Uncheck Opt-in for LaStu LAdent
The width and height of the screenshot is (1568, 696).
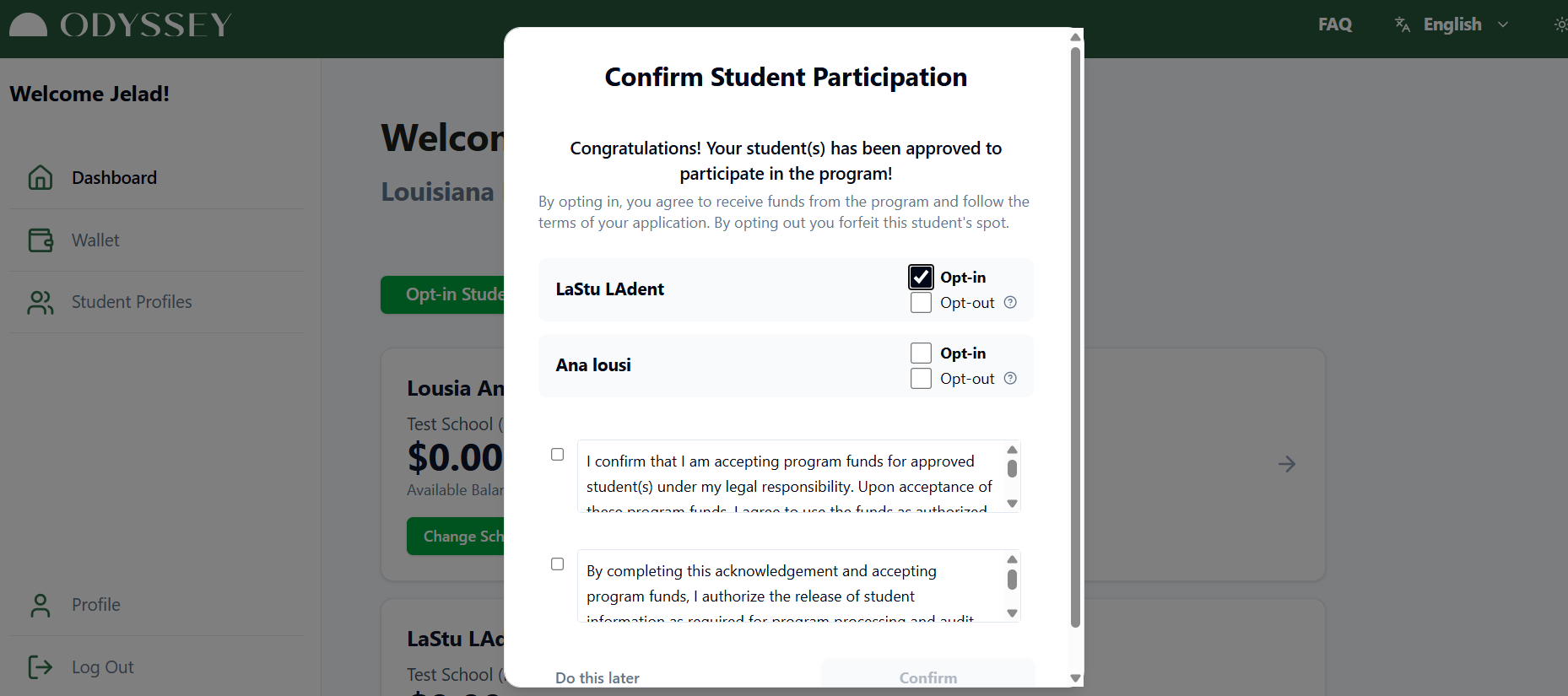point(921,278)
